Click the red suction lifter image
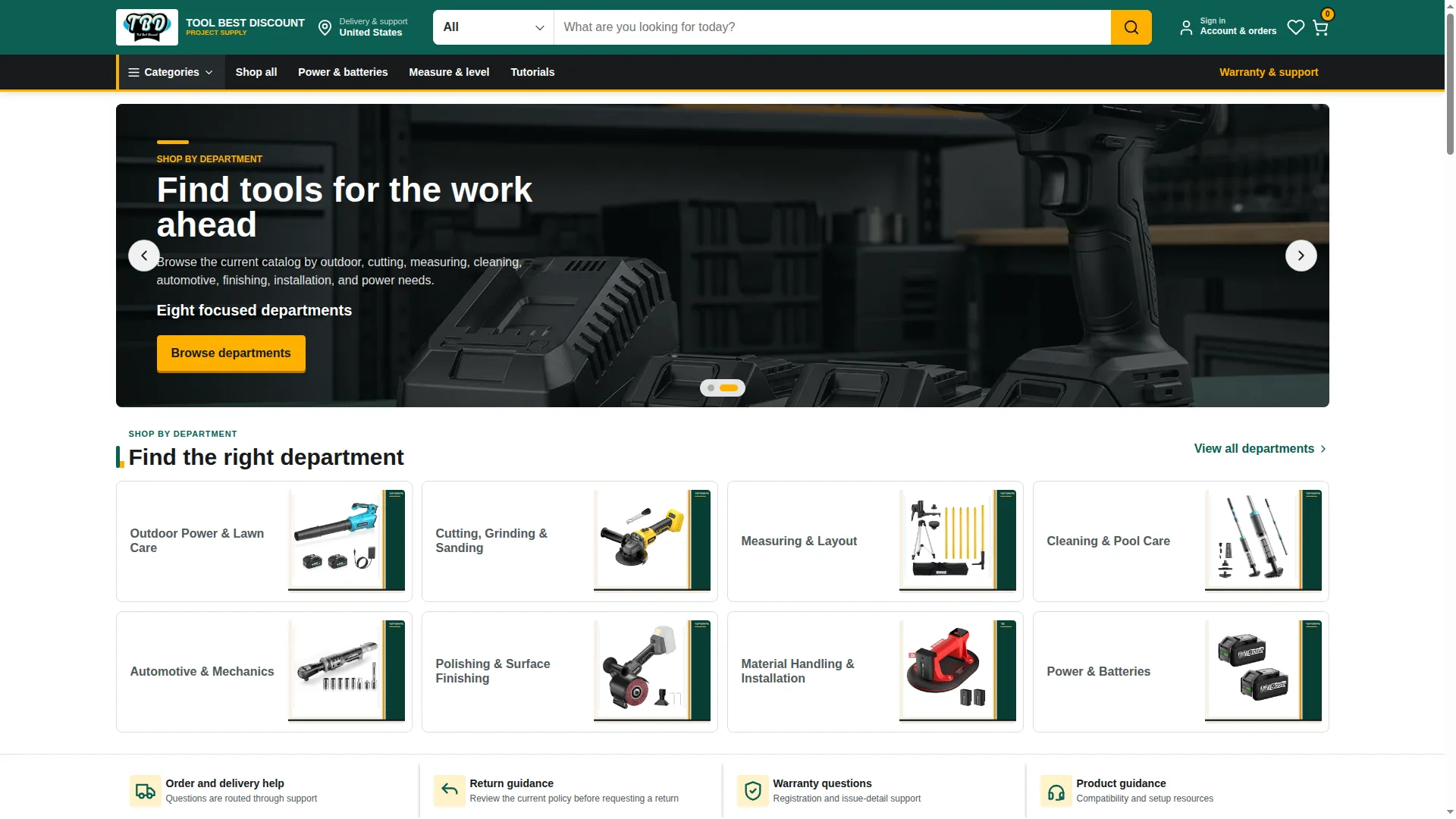This screenshot has width=1456, height=819. [x=958, y=670]
